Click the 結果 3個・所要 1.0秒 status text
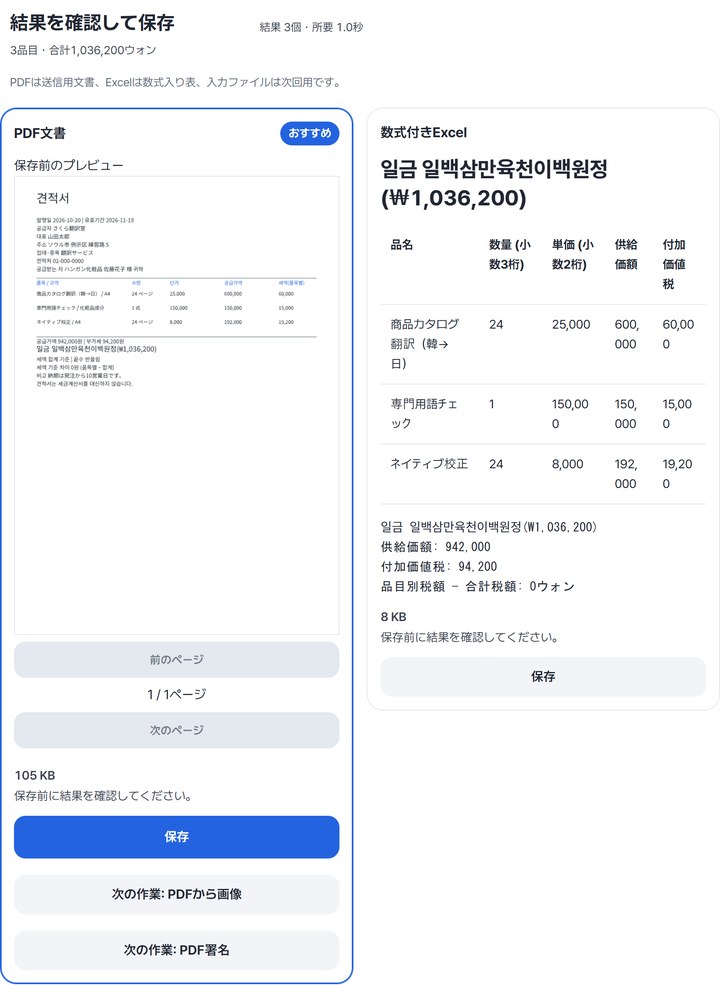 (x=312, y=27)
